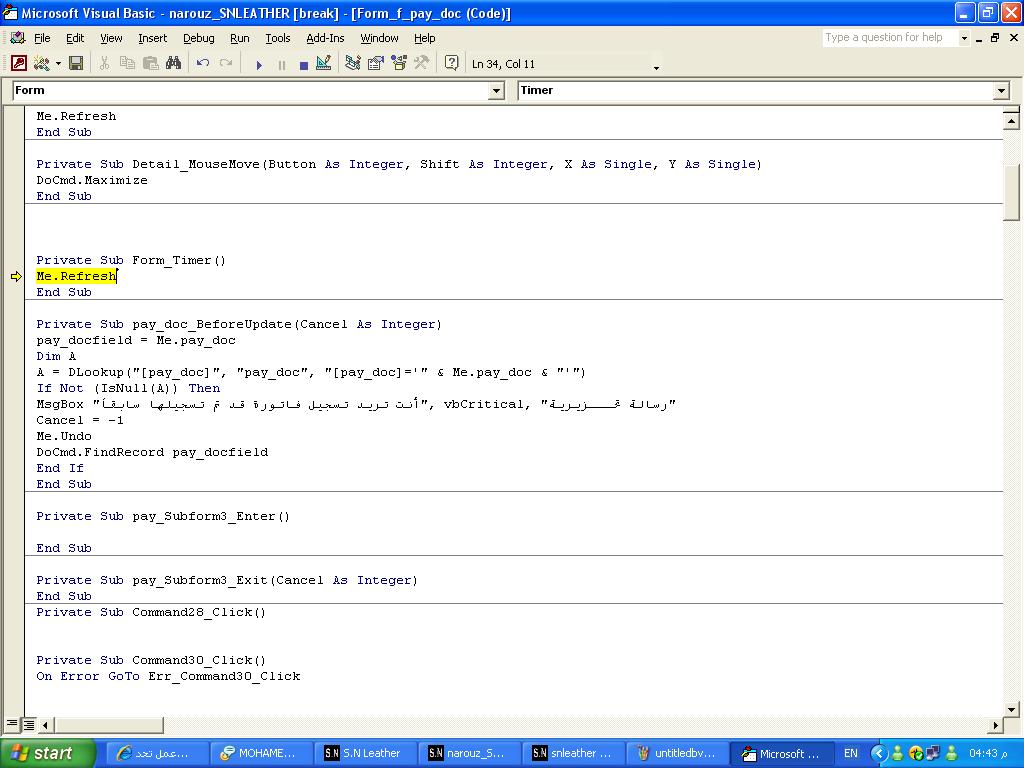Open the View menu
The width and height of the screenshot is (1024, 768).
coord(111,38)
